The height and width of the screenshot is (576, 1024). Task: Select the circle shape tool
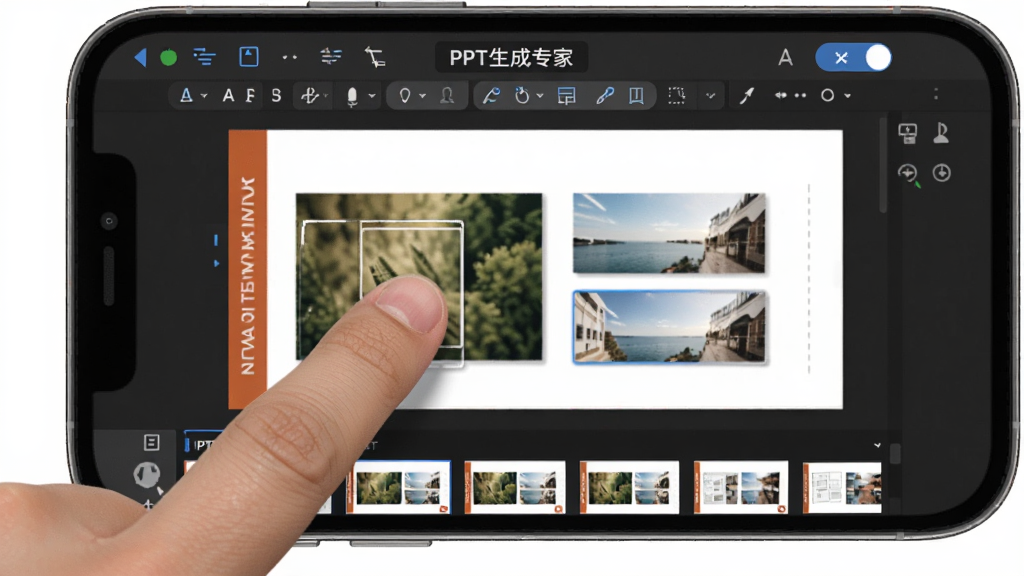click(827, 95)
